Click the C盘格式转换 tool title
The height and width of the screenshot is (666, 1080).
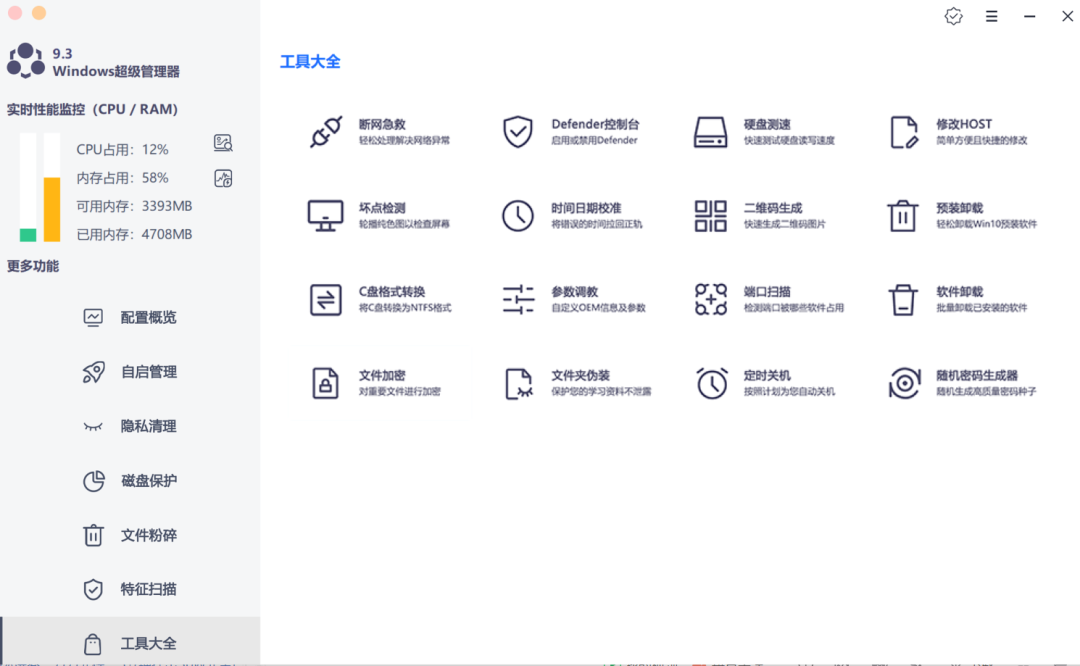[x=392, y=292]
